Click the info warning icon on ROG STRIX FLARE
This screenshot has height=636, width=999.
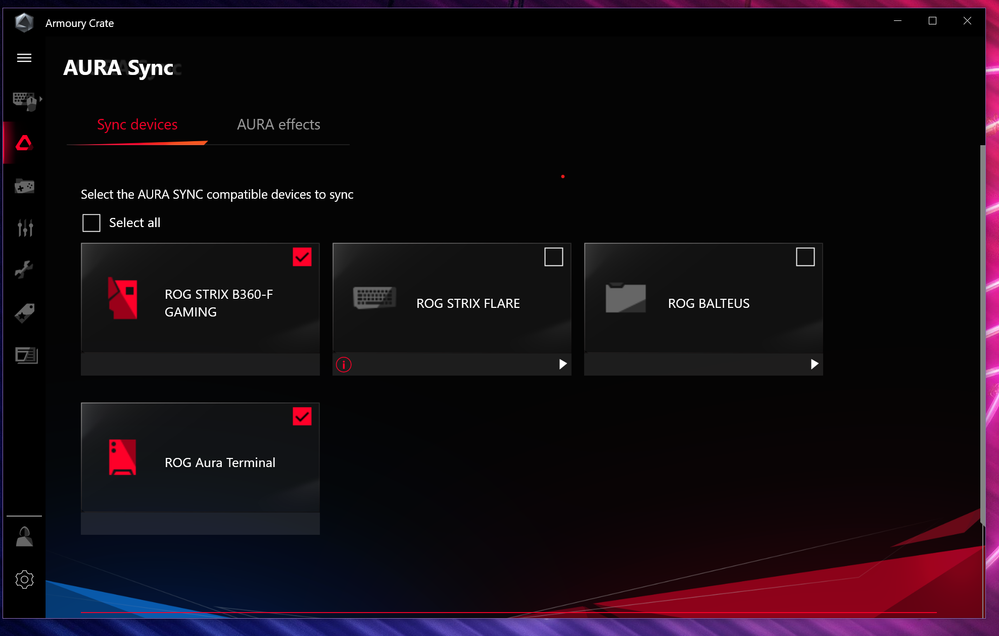pyautogui.click(x=343, y=365)
